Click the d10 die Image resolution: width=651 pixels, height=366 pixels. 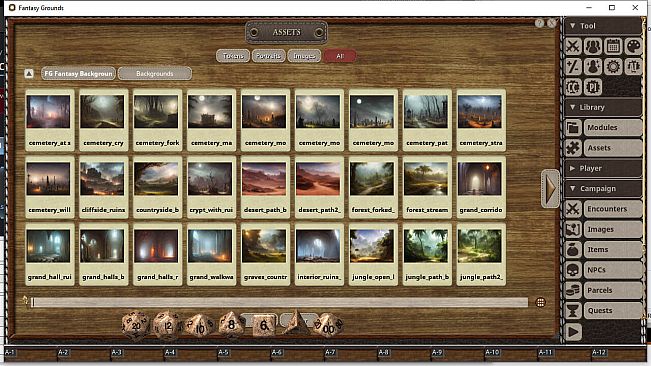click(200, 327)
